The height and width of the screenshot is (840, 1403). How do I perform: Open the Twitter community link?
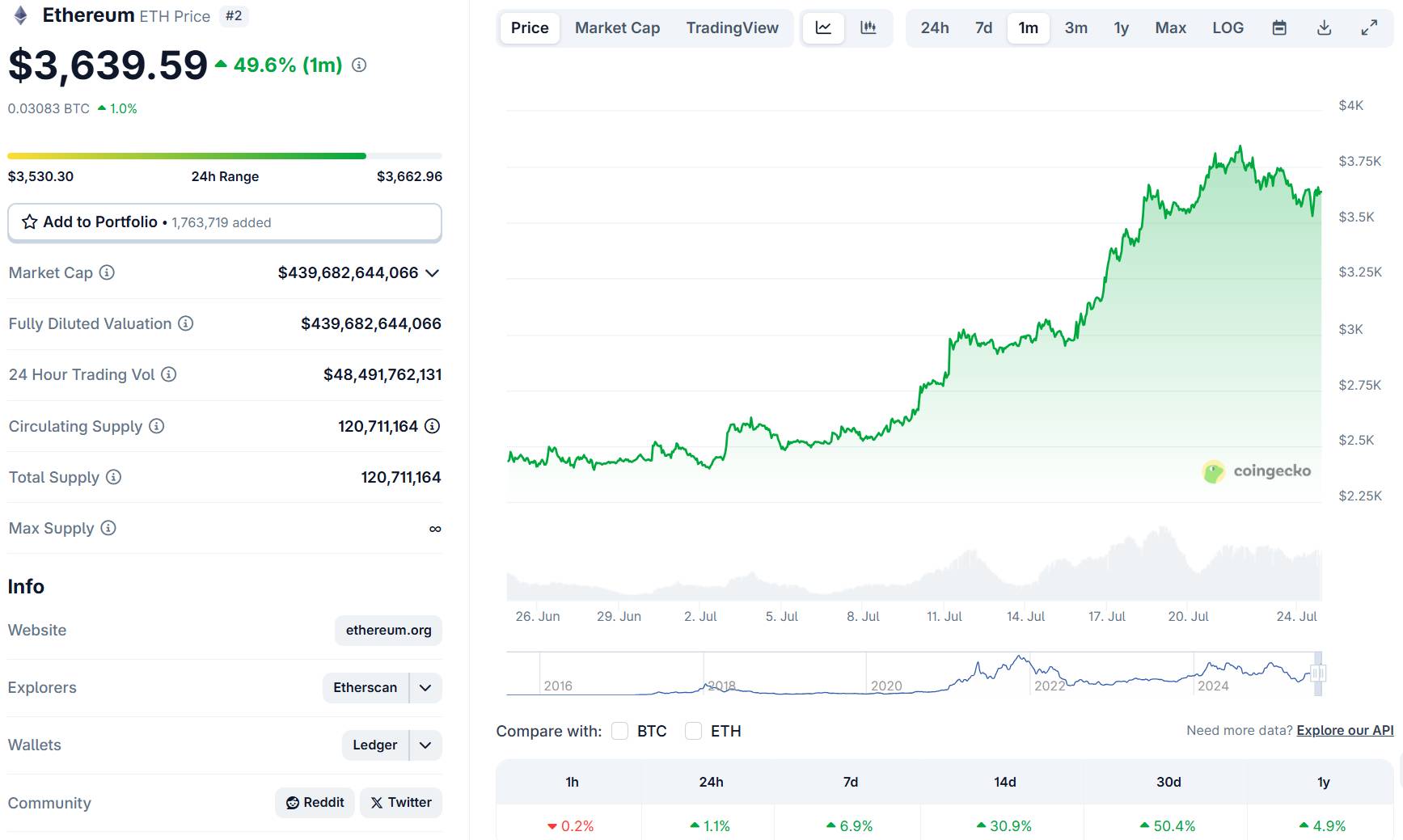[x=401, y=803]
